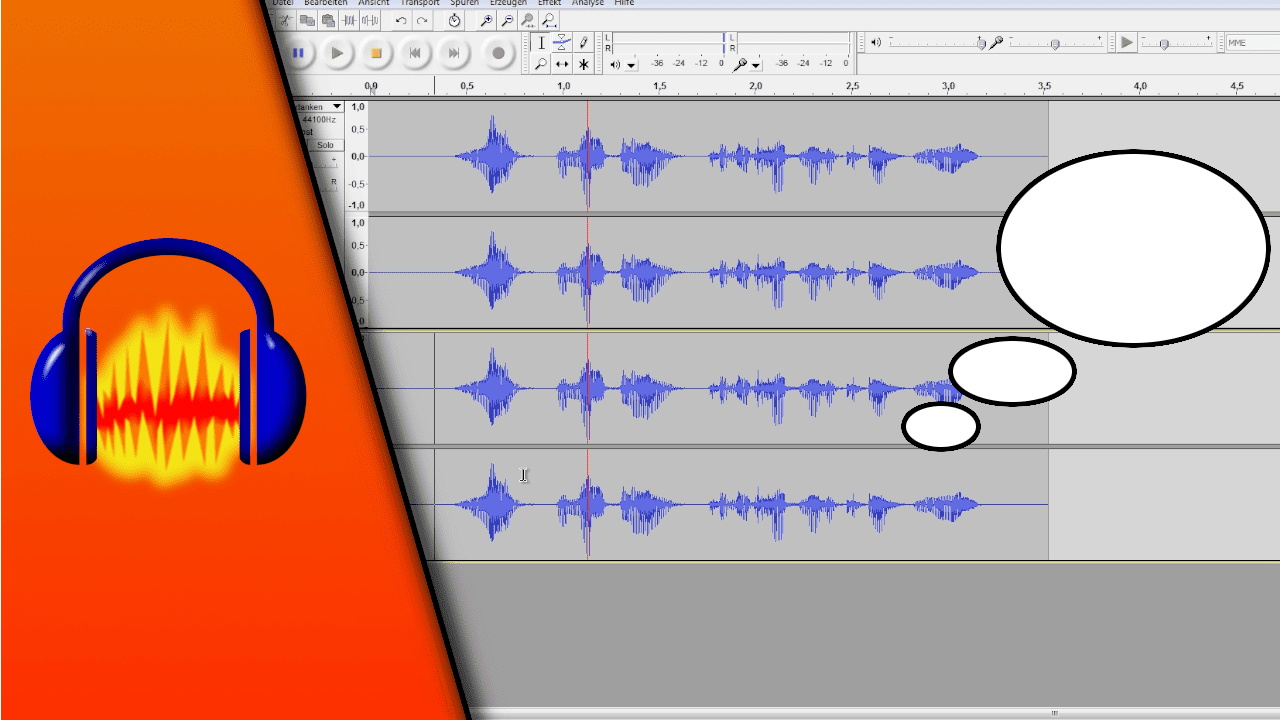Click the microphone icon on the input meter
This screenshot has width=1280, height=720.
tap(739, 64)
